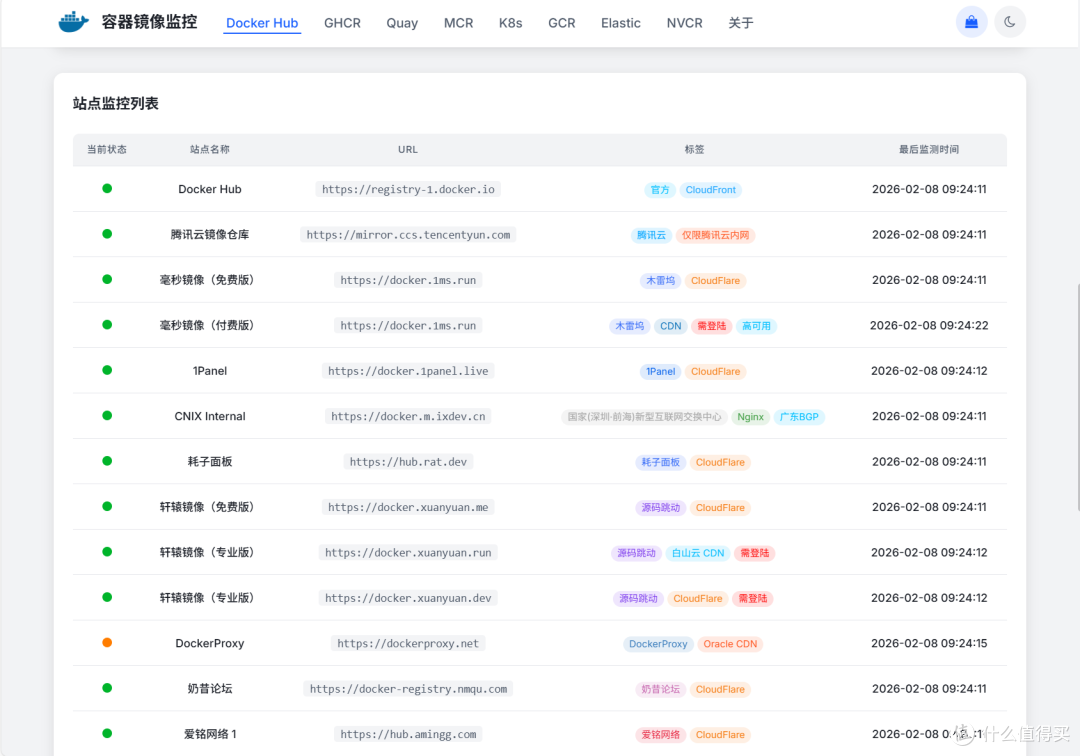Click green status dot for Docker Hub row
The width and height of the screenshot is (1080, 756).
click(107, 189)
